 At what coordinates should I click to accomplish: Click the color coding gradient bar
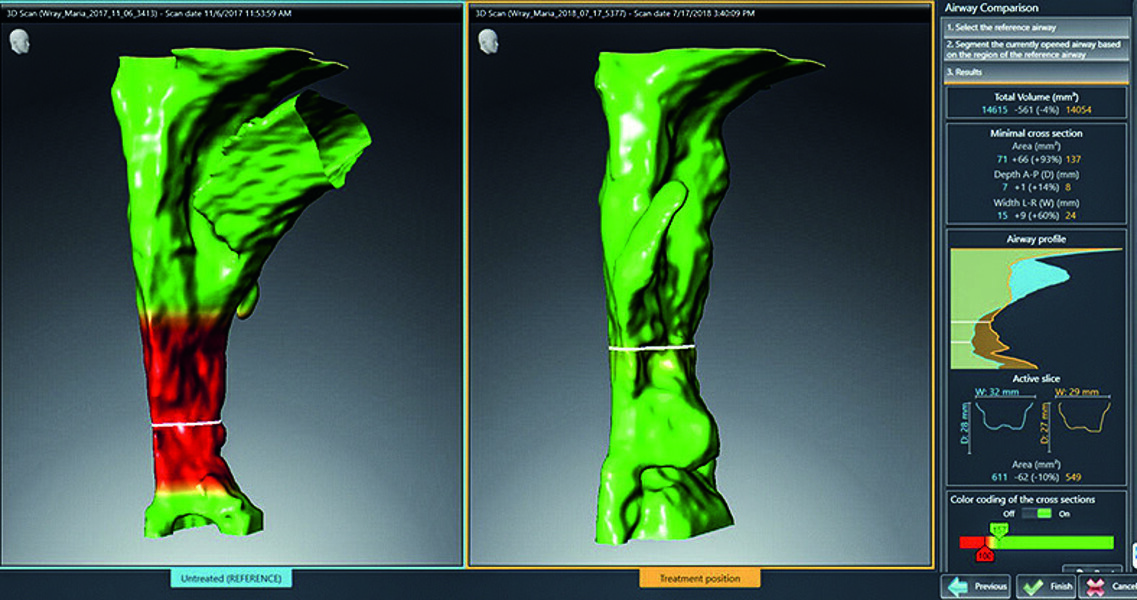click(x=1050, y=541)
